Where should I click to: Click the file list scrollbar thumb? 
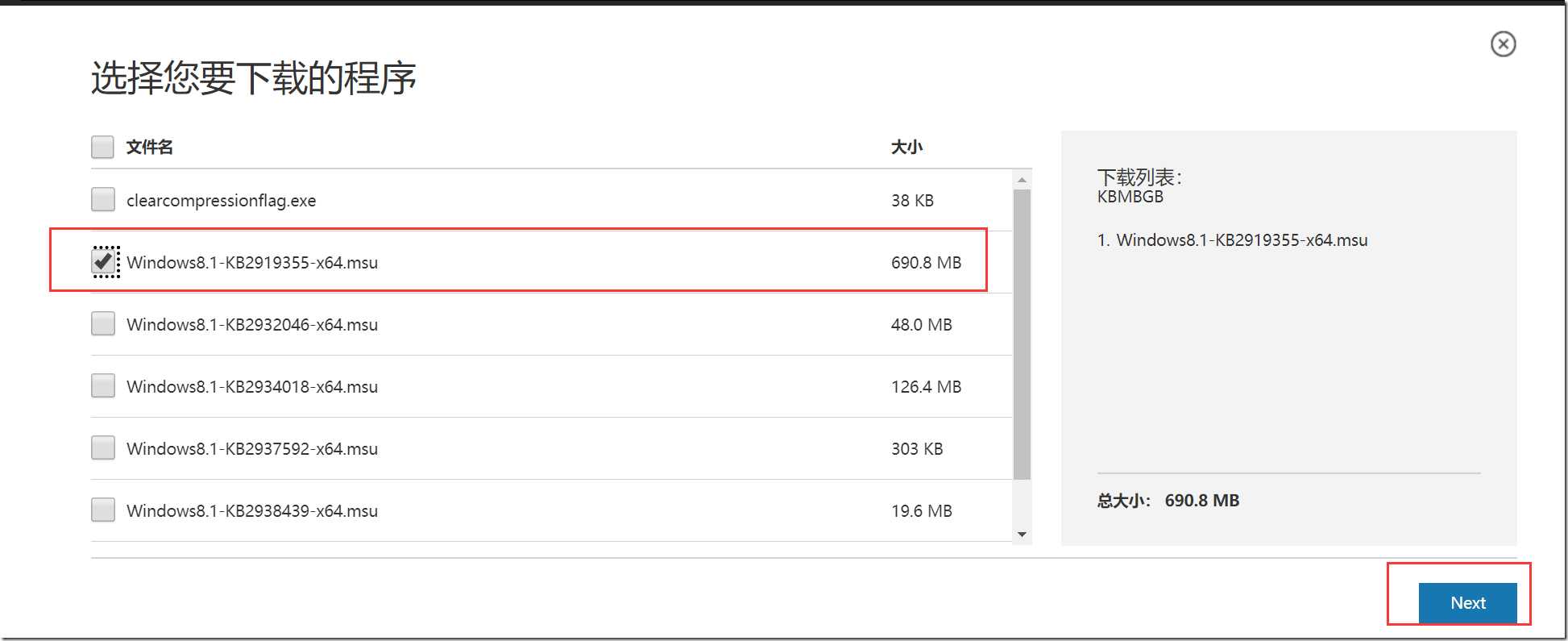pyautogui.click(x=1022, y=335)
